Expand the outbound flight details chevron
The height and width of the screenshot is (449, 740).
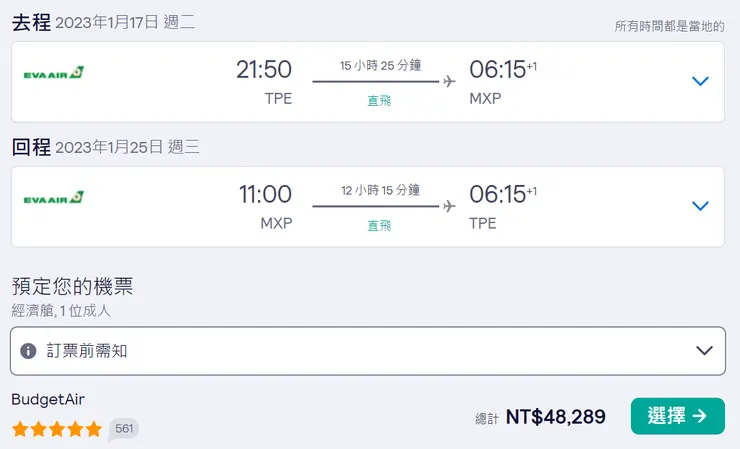[700, 81]
